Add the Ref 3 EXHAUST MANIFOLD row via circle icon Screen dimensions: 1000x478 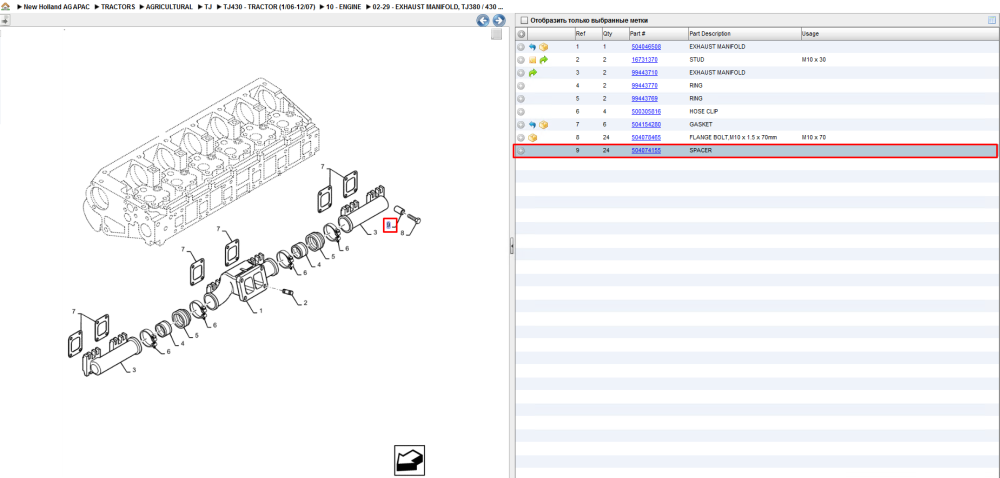tap(521, 73)
